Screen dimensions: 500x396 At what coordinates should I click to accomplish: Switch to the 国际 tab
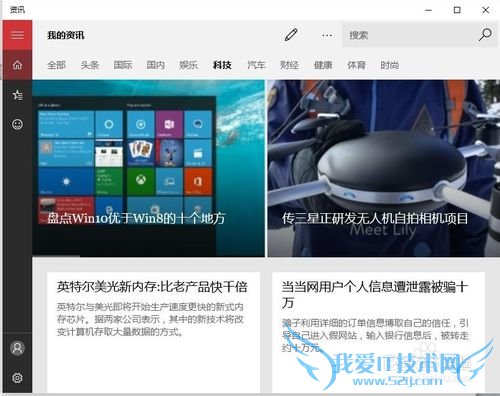coord(123,65)
